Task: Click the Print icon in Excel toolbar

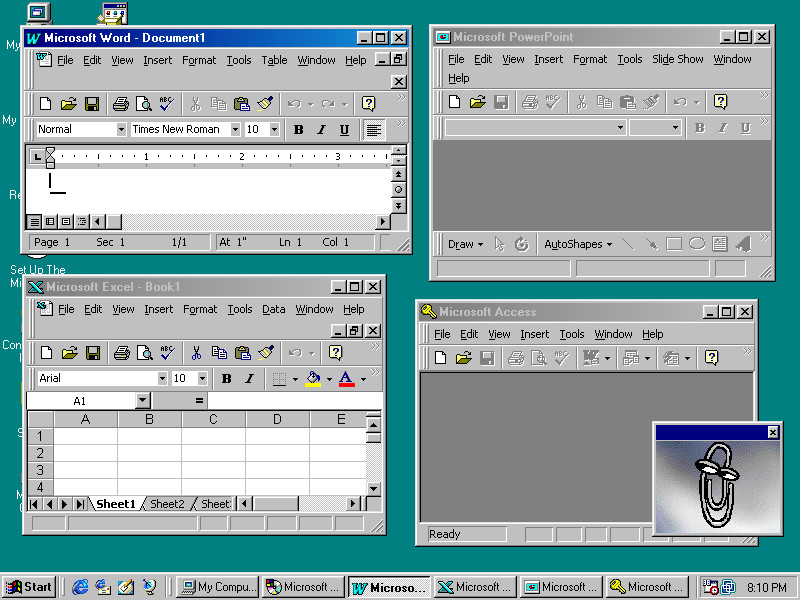Action: (x=121, y=353)
